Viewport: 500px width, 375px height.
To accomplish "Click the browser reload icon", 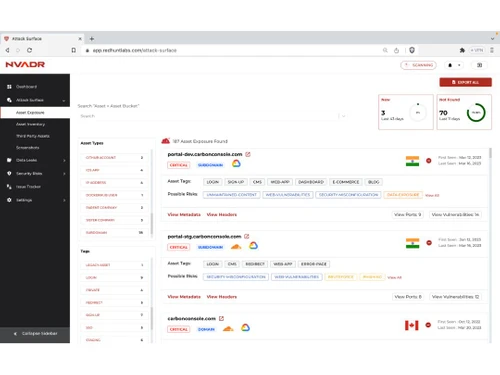I will (x=30, y=50).
